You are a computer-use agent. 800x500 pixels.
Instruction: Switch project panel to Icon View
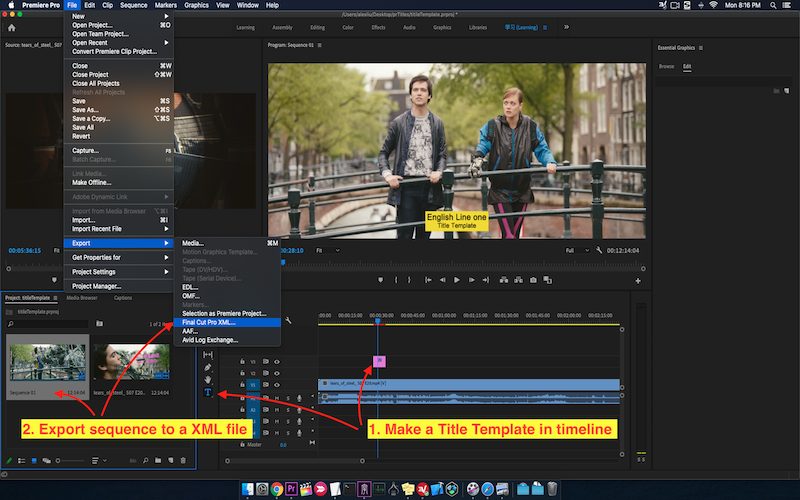(34, 461)
